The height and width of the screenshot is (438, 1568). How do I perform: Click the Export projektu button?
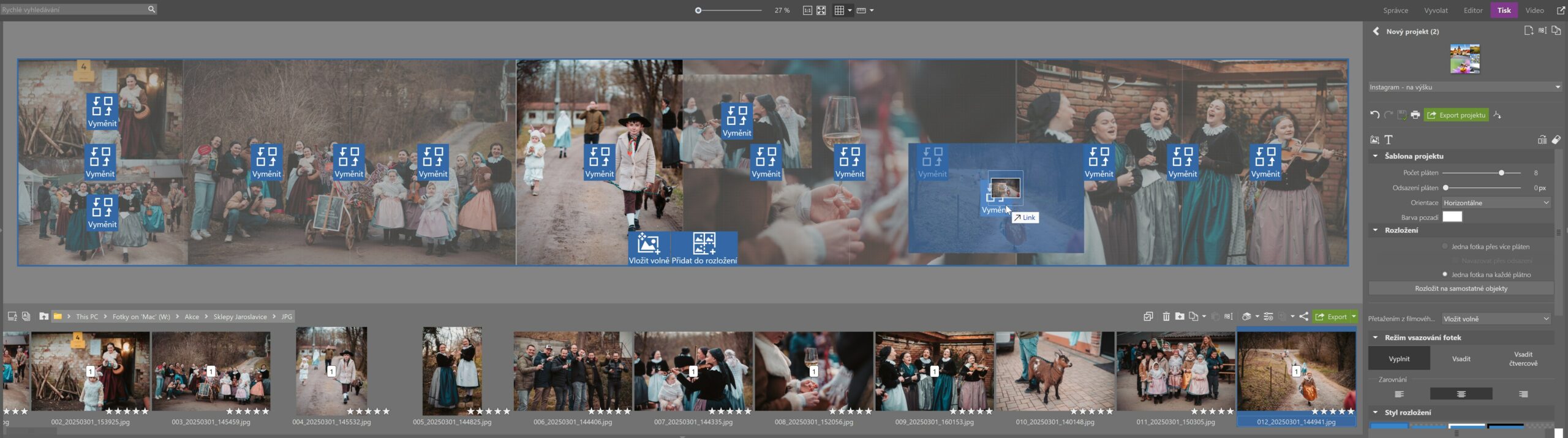pos(1456,115)
